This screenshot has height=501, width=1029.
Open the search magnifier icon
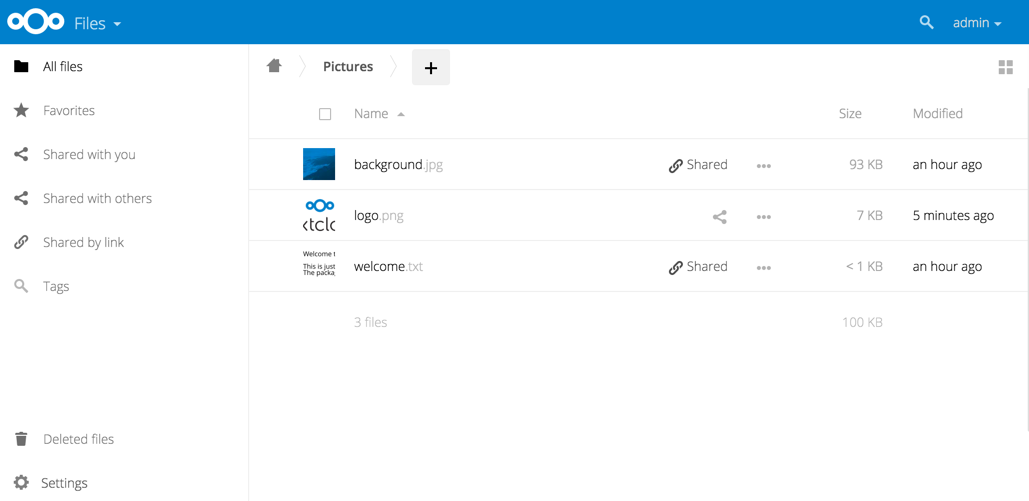click(926, 22)
